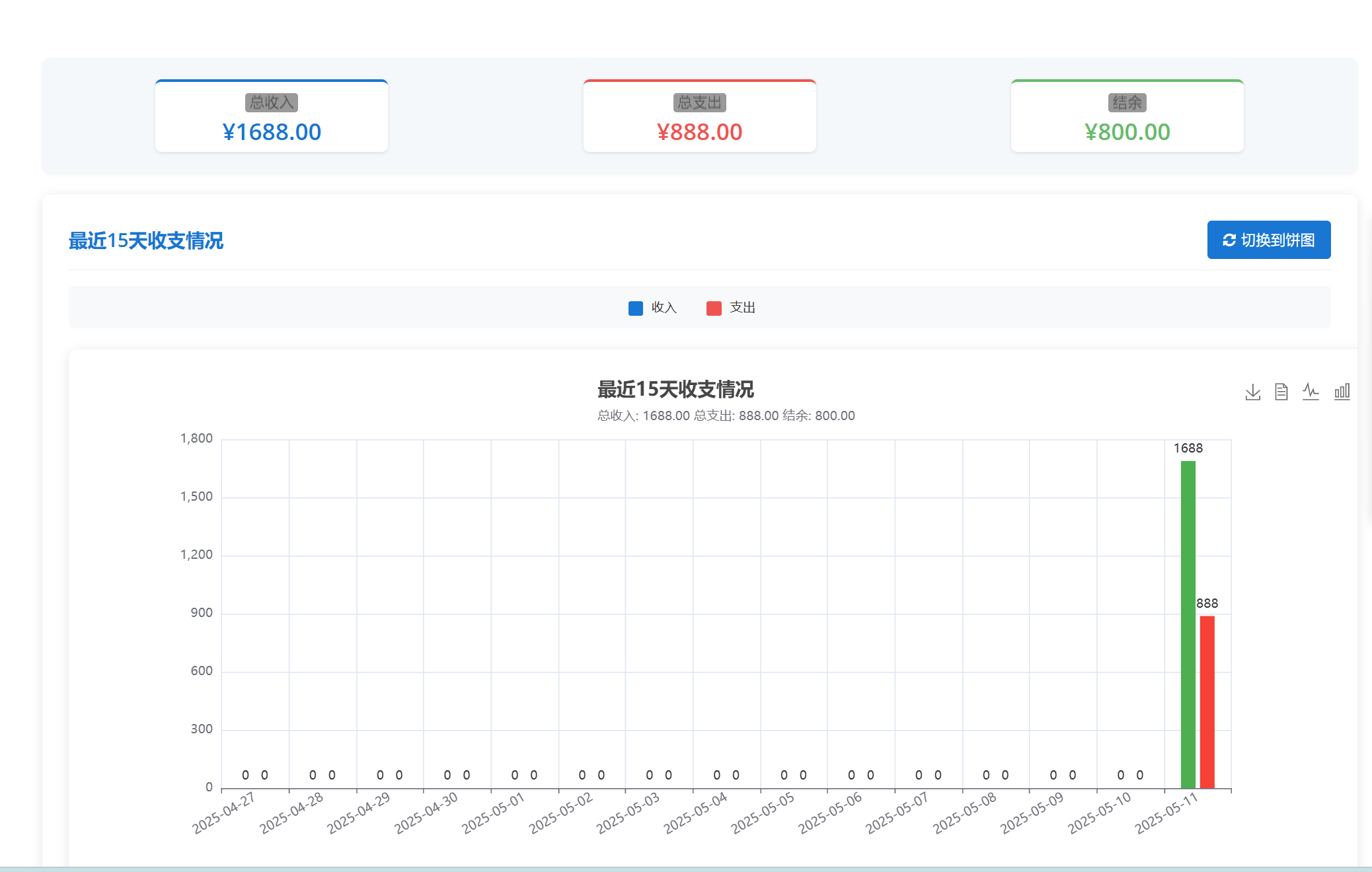1372x872 pixels.
Task: Click refresh icon on 切换到饼图 button
Action: tap(1229, 240)
